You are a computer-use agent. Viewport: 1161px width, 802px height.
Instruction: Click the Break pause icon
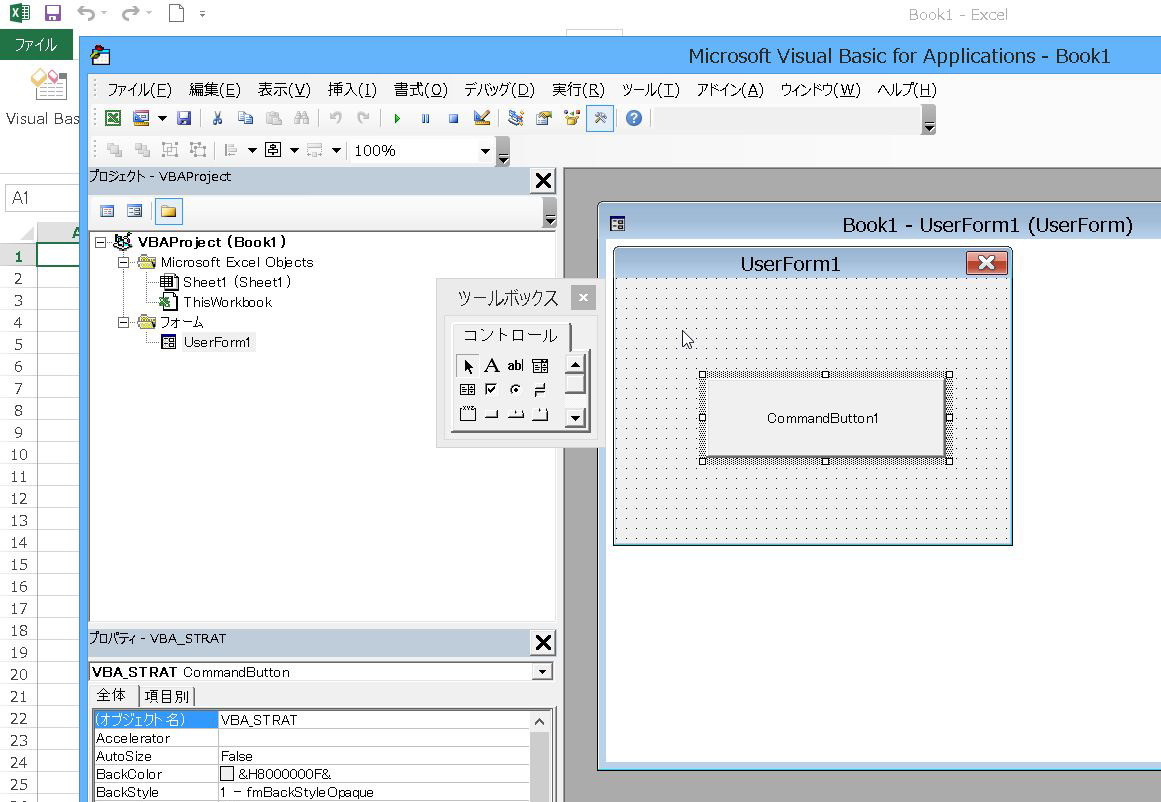click(425, 118)
